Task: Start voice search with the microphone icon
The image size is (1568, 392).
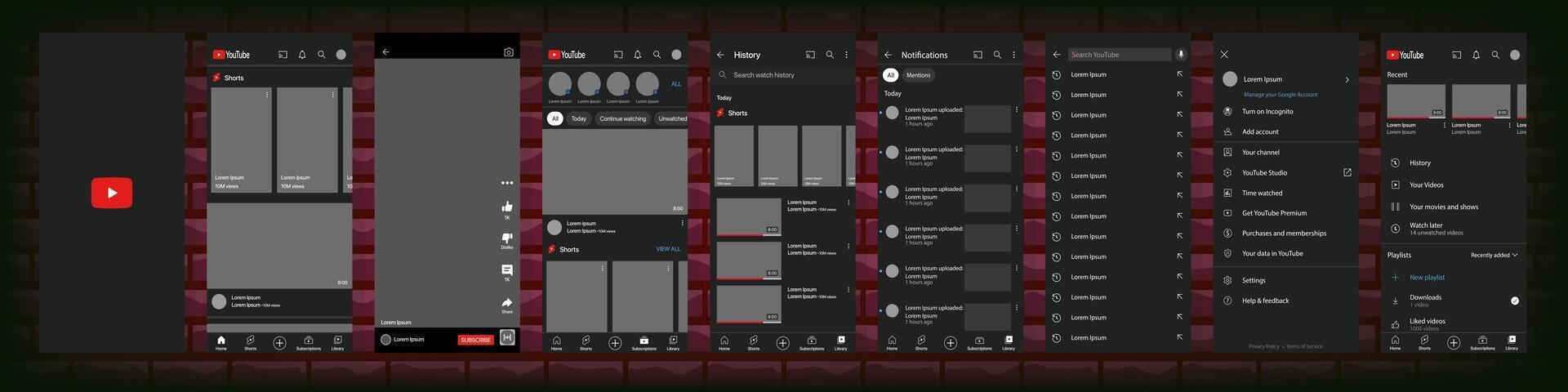Action: point(1180,55)
